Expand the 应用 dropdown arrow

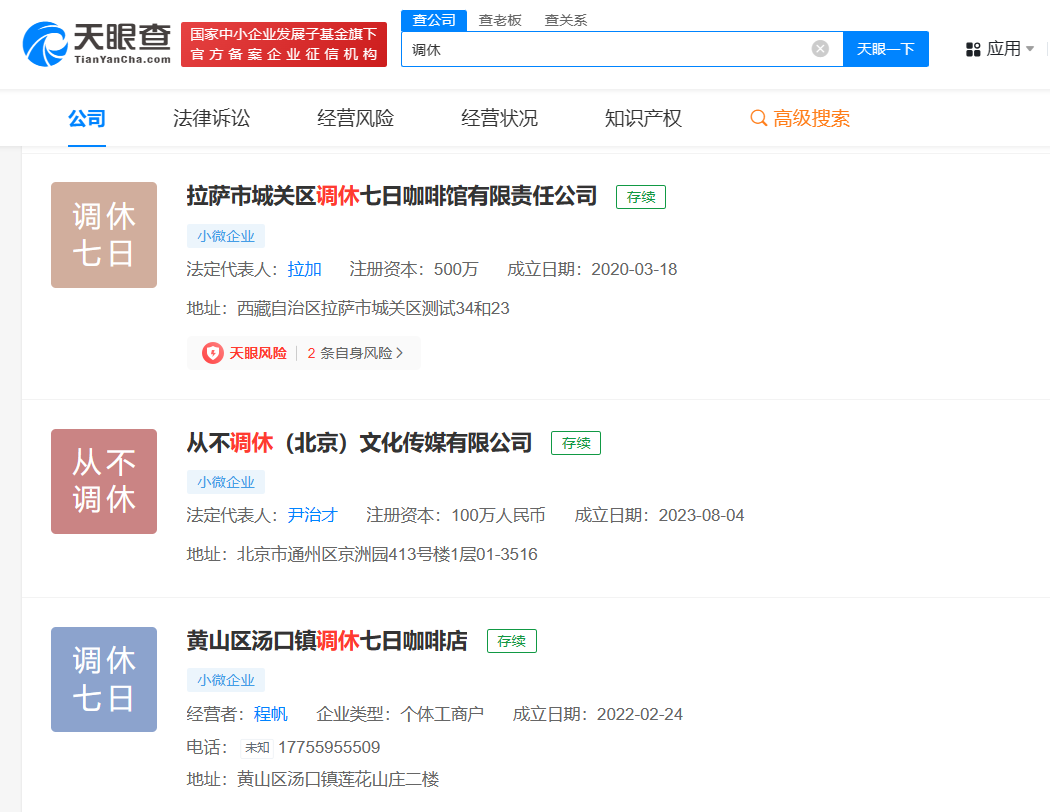coord(1030,49)
